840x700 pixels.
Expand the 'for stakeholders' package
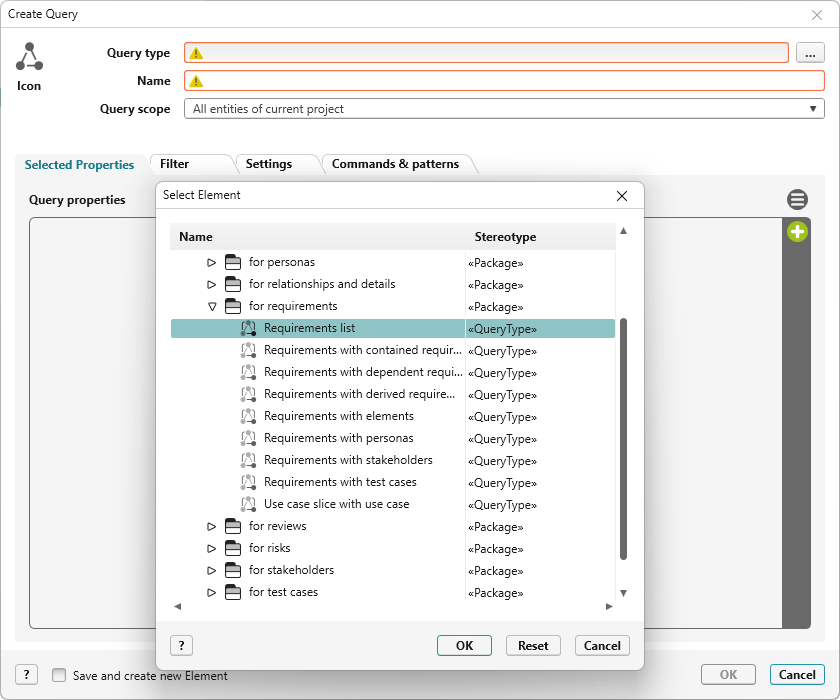pyautogui.click(x=212, y=570)
